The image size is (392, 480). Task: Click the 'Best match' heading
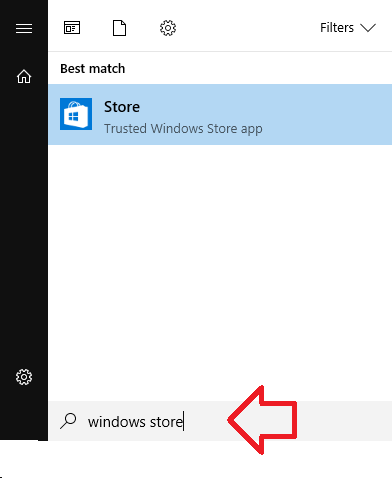click(x=93, y=69)
